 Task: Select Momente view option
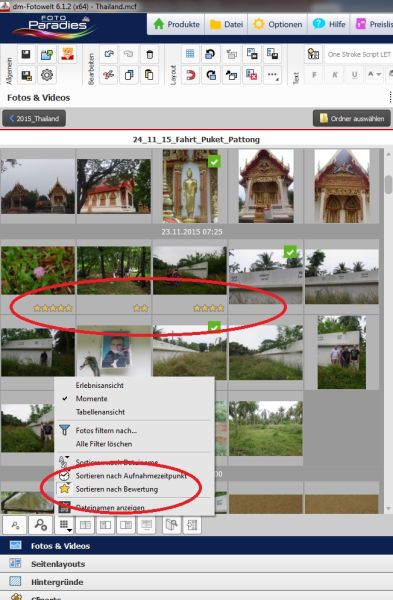click(x=91, y=398)
